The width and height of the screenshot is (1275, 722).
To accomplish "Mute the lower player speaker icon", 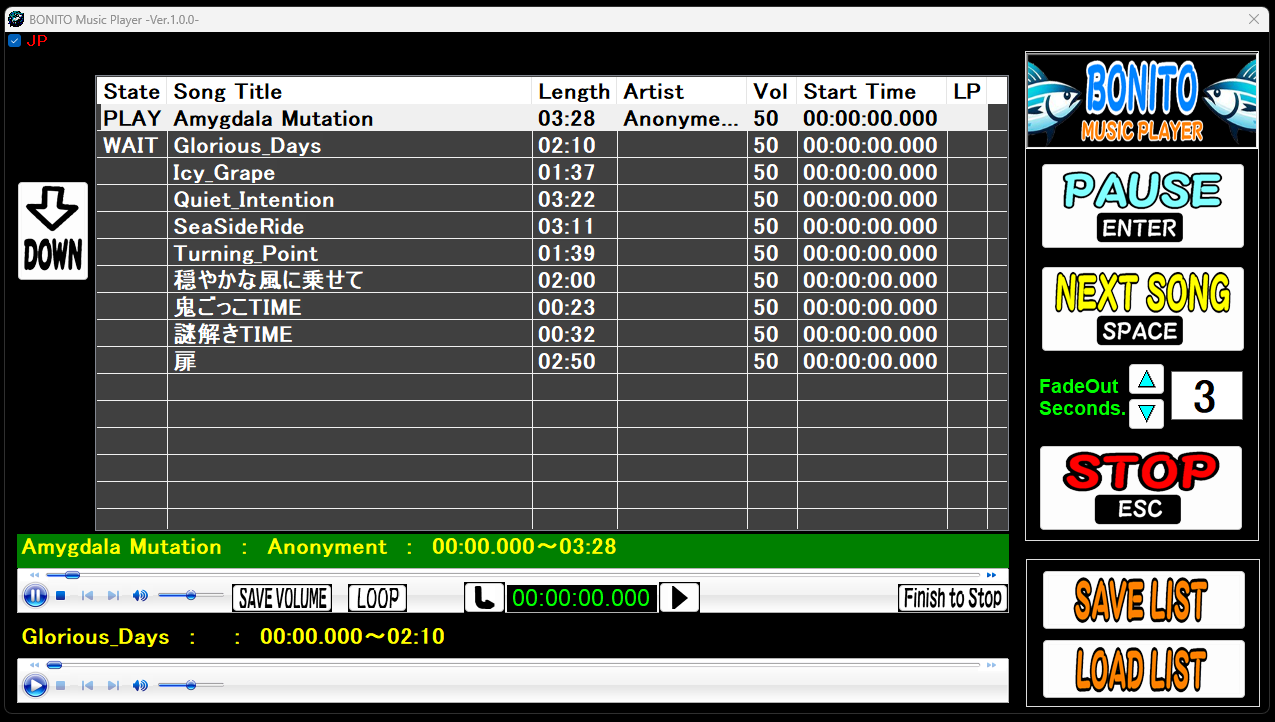I will [140, 686].
